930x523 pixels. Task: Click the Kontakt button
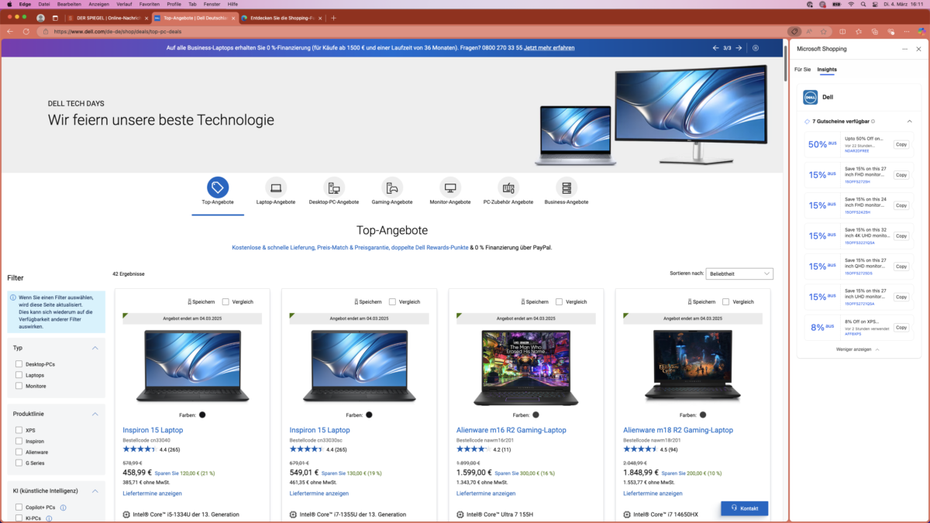744,508
